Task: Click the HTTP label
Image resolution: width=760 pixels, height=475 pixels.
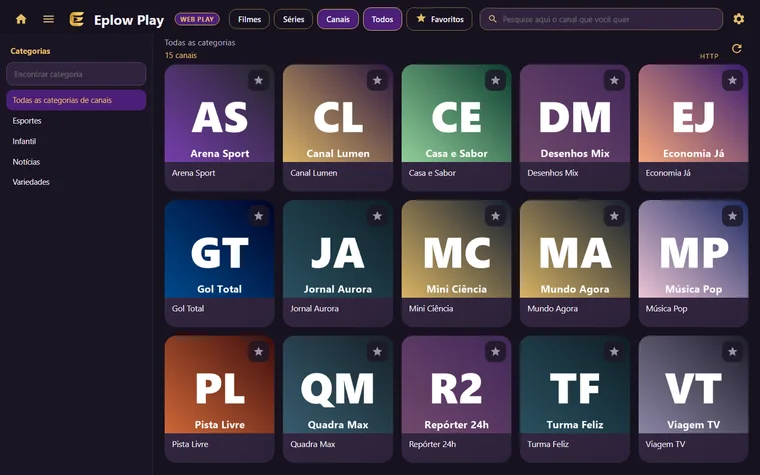Action: pyautogui.click(x=709, y=56)
